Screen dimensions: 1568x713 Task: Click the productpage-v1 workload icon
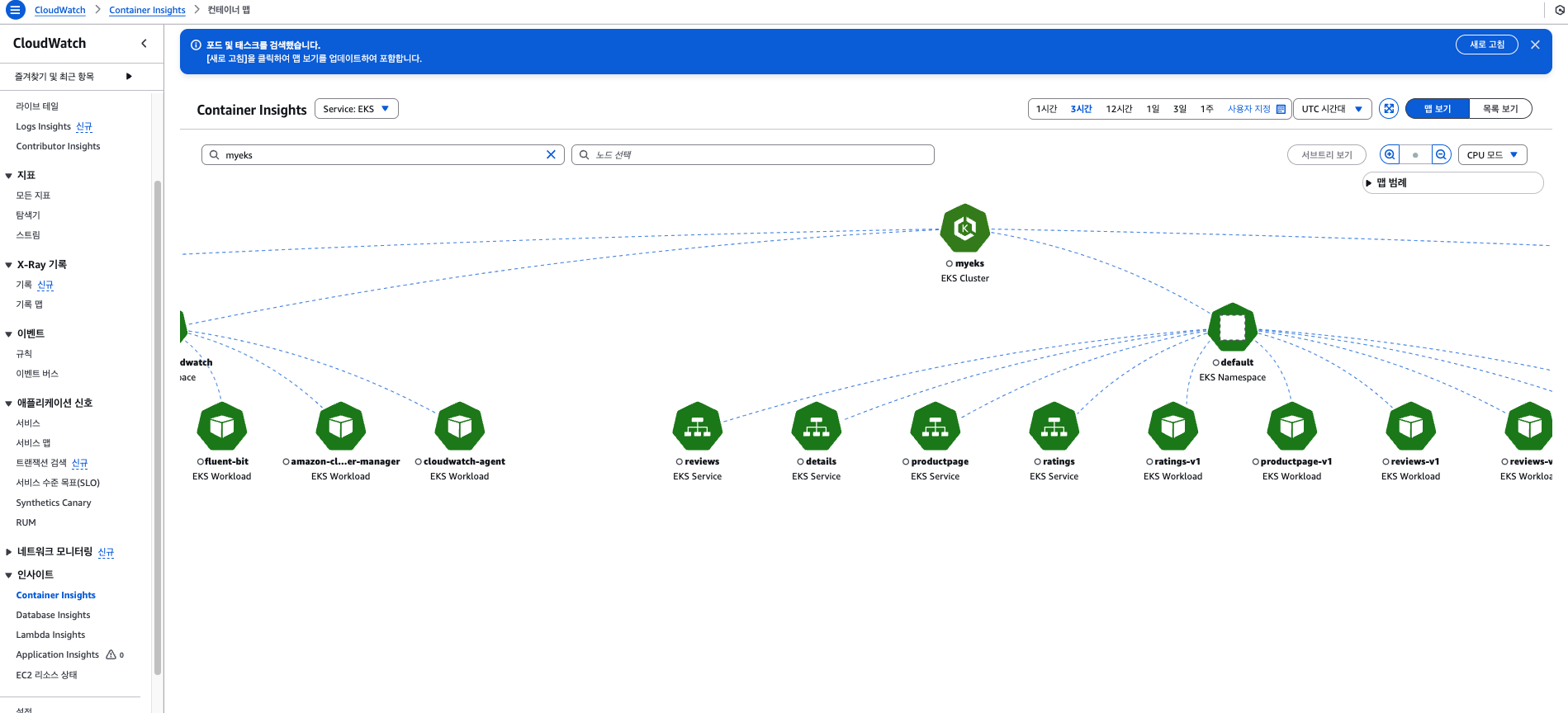click(1291, 427)
